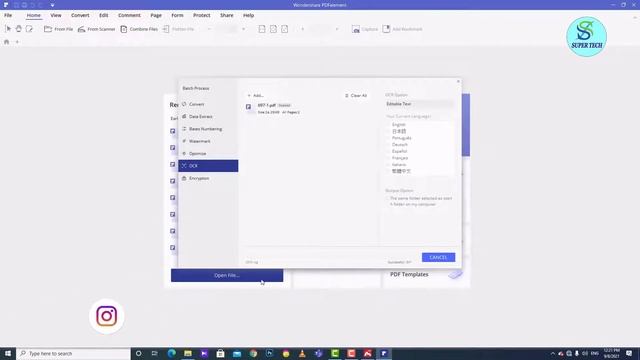This screenshot has height=360, width=640.
Task: Check the Deutsch language option
Action: [x=389, y=144]
